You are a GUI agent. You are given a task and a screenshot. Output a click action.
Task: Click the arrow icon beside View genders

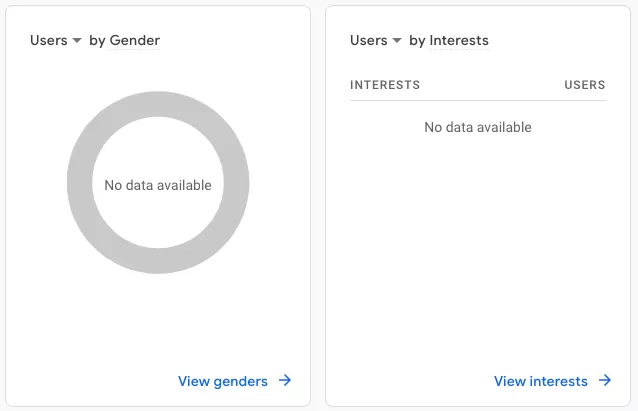pos(285,380)
